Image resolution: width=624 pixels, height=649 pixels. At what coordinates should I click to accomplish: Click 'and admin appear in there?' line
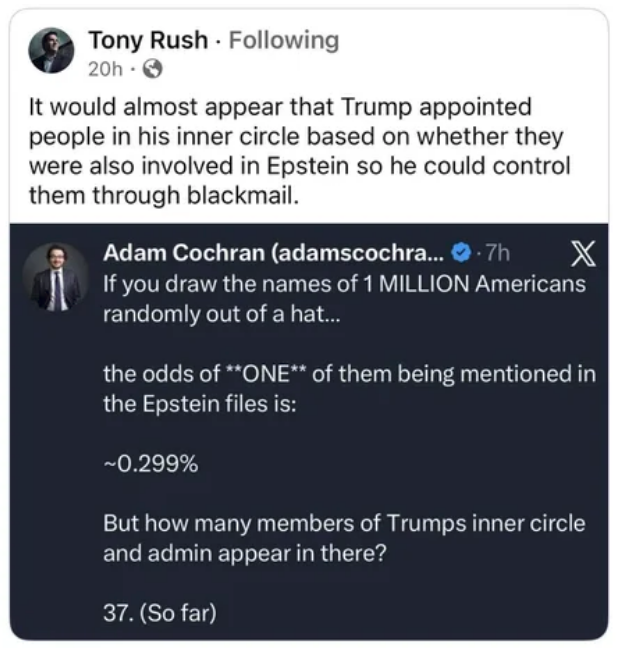(244, 554)
